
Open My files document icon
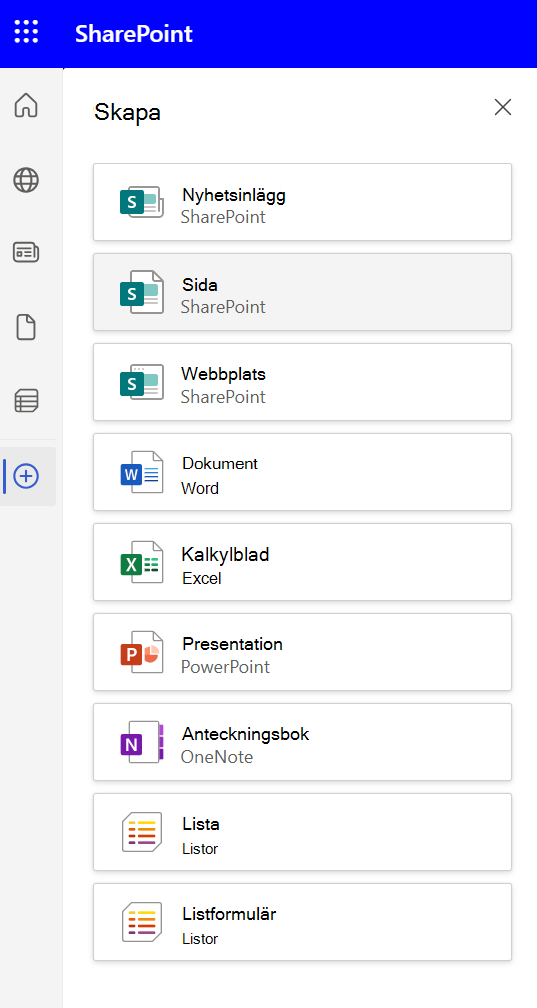coord(26,328)
